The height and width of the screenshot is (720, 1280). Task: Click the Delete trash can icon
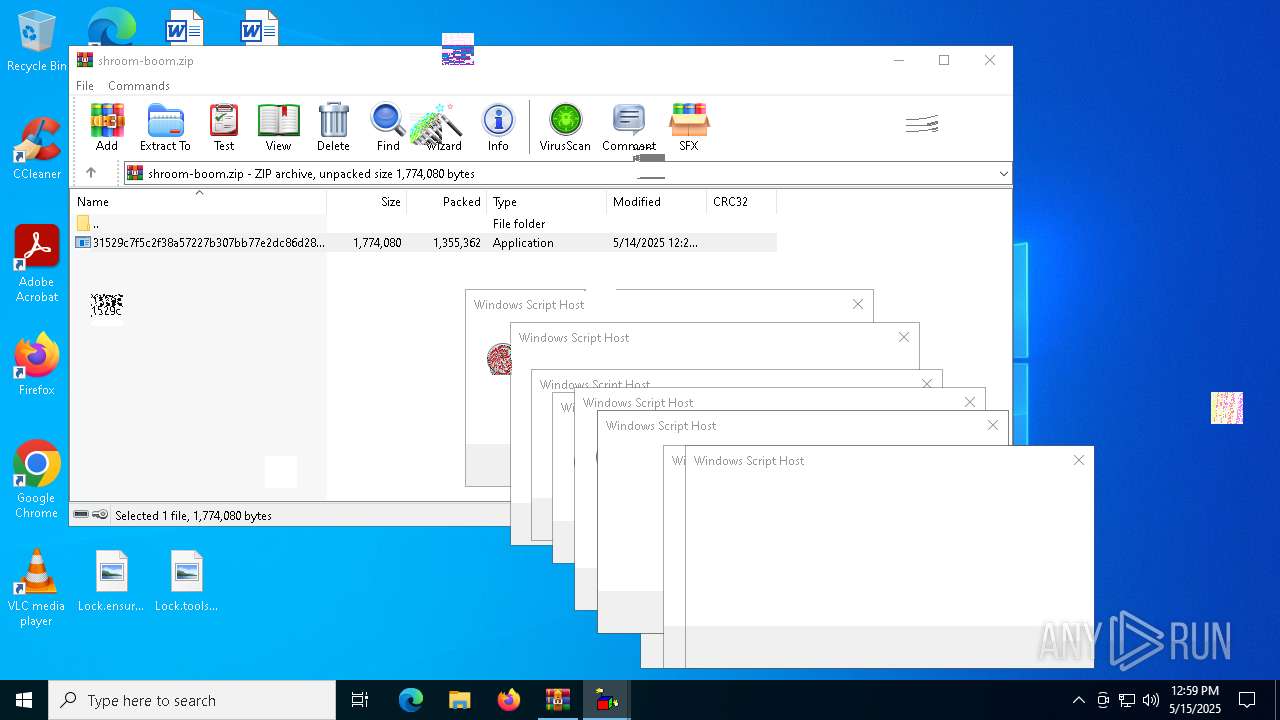[333, 127]
